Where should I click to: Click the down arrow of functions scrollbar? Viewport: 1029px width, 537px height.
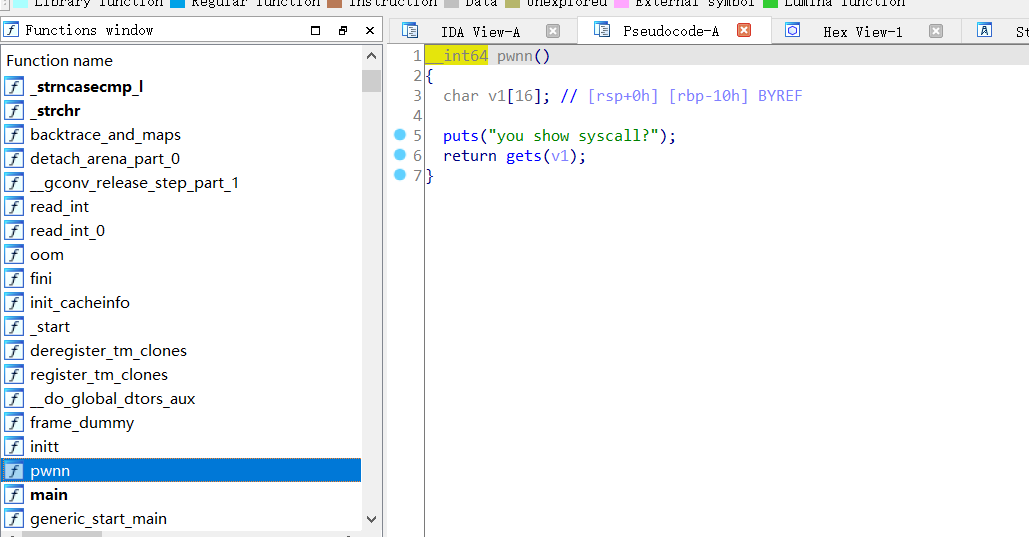coord(371,519)
